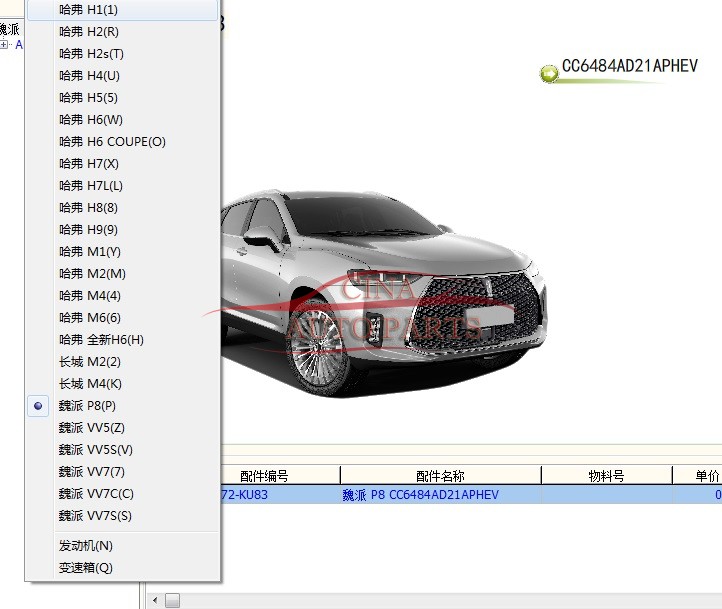Select 哈弗 H9(9) in the model list
This screenshot has width=722, height=609.
click(x=88, y=230)
